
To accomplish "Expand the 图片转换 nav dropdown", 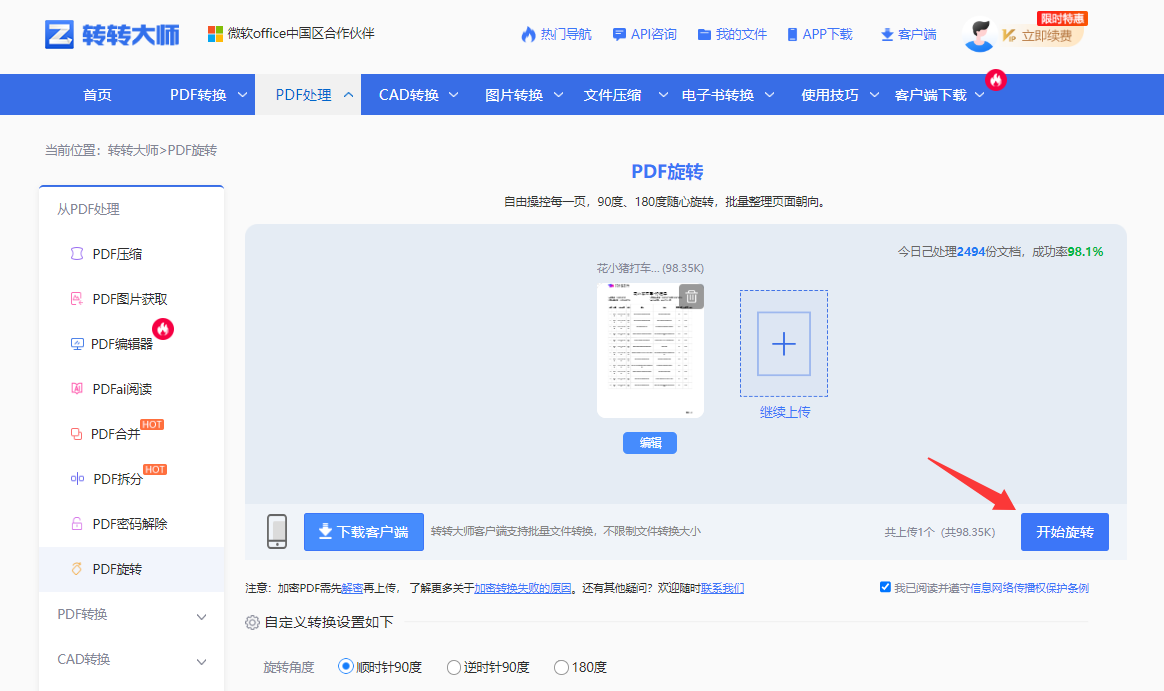I will click(558, 95).
